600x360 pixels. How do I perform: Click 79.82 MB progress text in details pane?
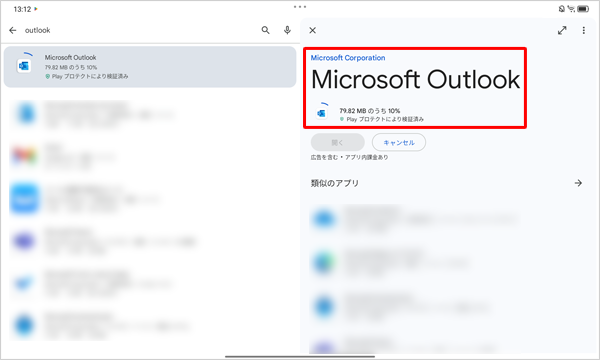[x=370, y=111]
